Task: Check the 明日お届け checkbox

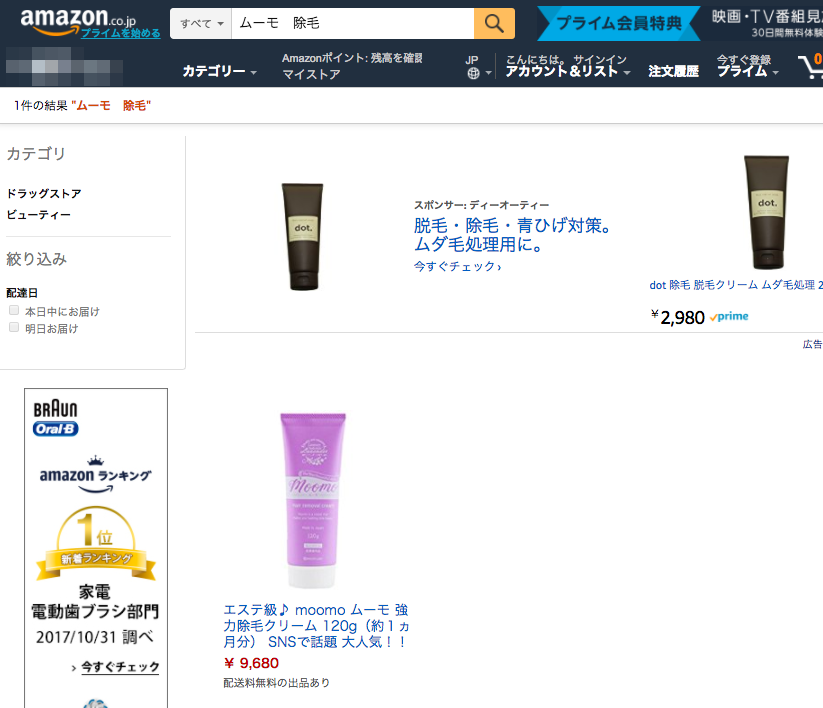Action: pyautogui.click(x=14, y=327)
